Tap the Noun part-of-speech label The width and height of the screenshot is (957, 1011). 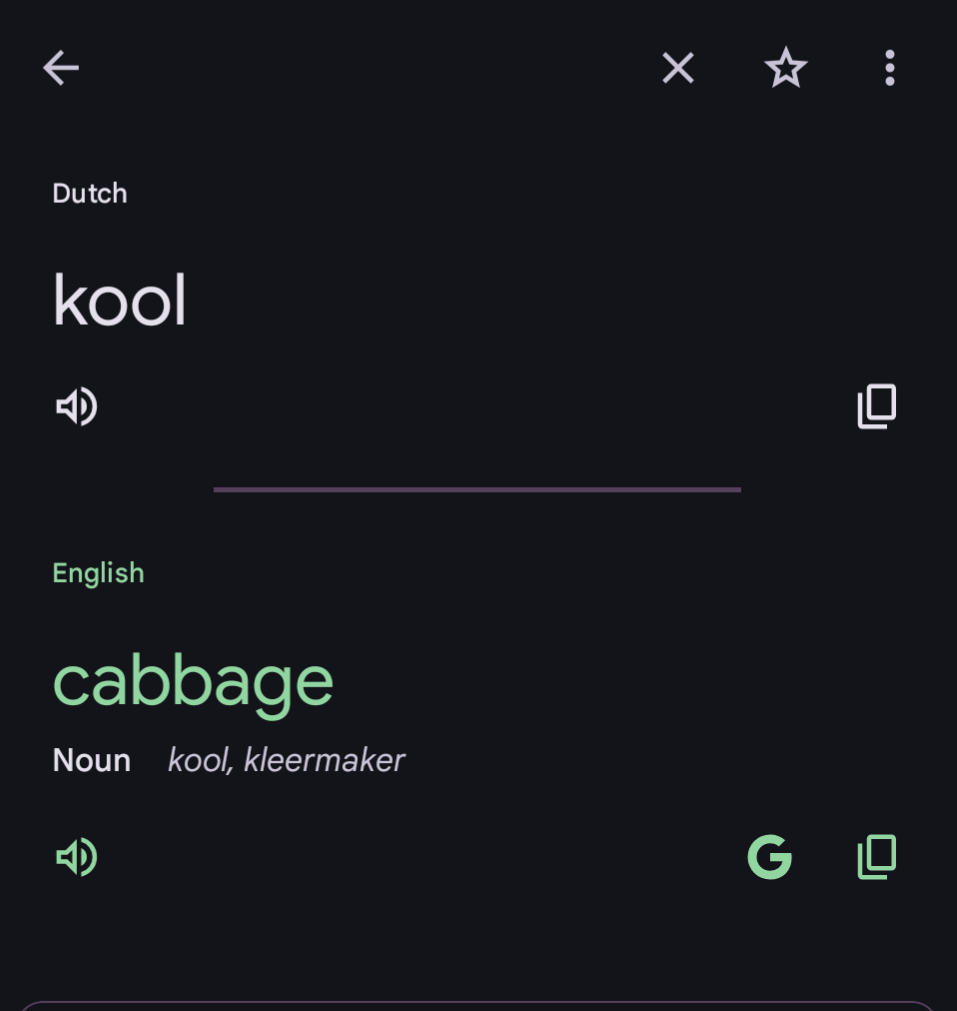(92, 760)
